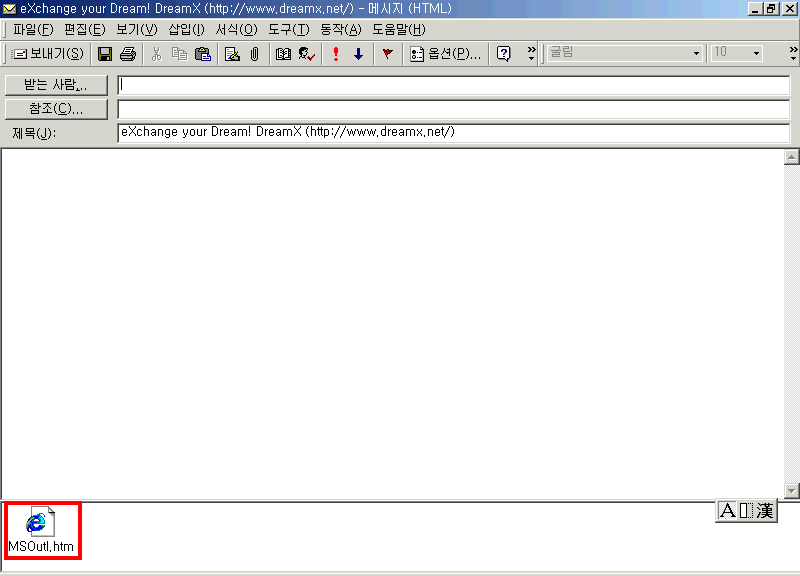Click the 받는 사람... recipient button
The image size is (800, 576).
click(x=56, y=85)
